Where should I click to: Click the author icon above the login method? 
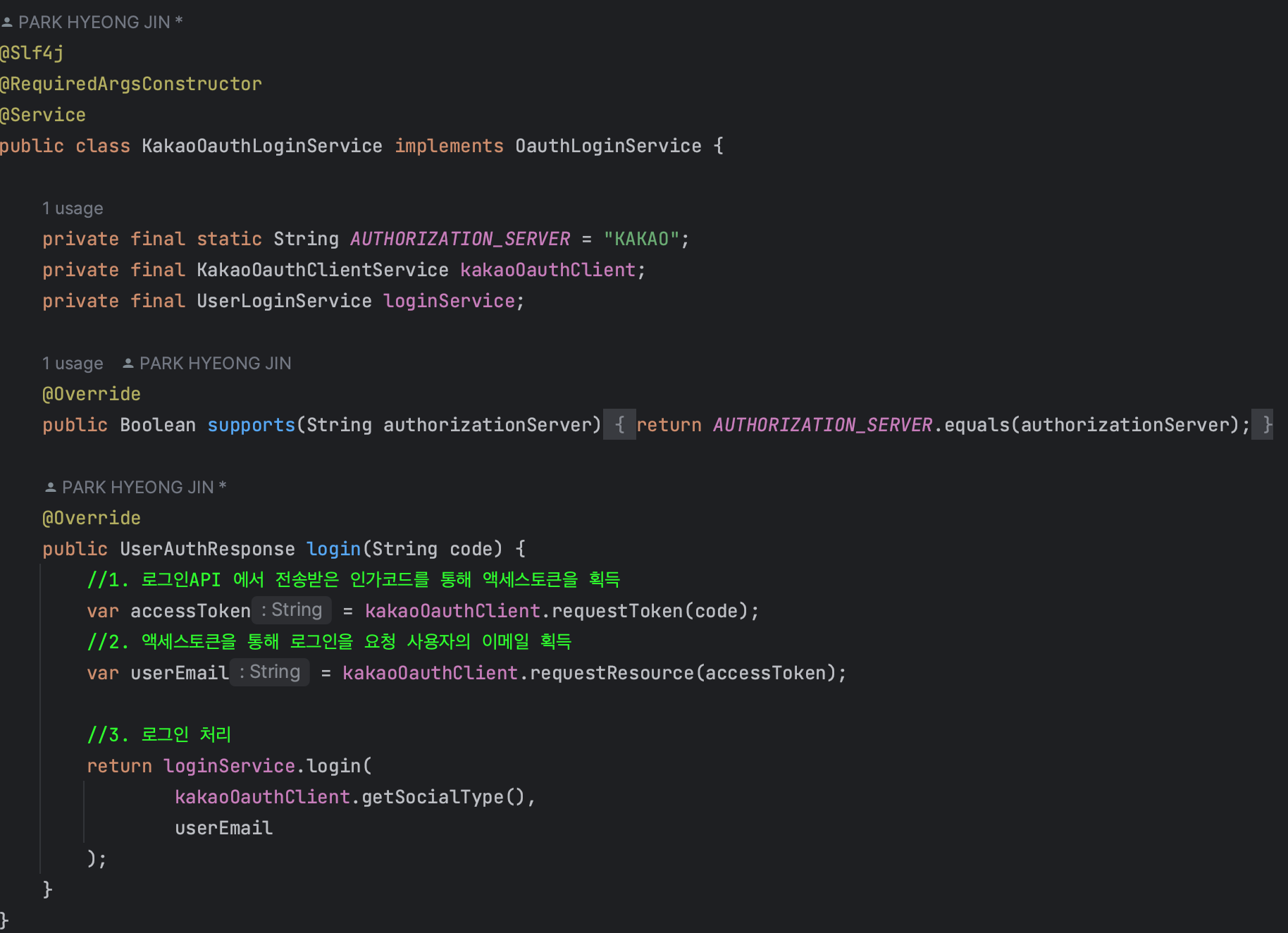coord(51,488)
